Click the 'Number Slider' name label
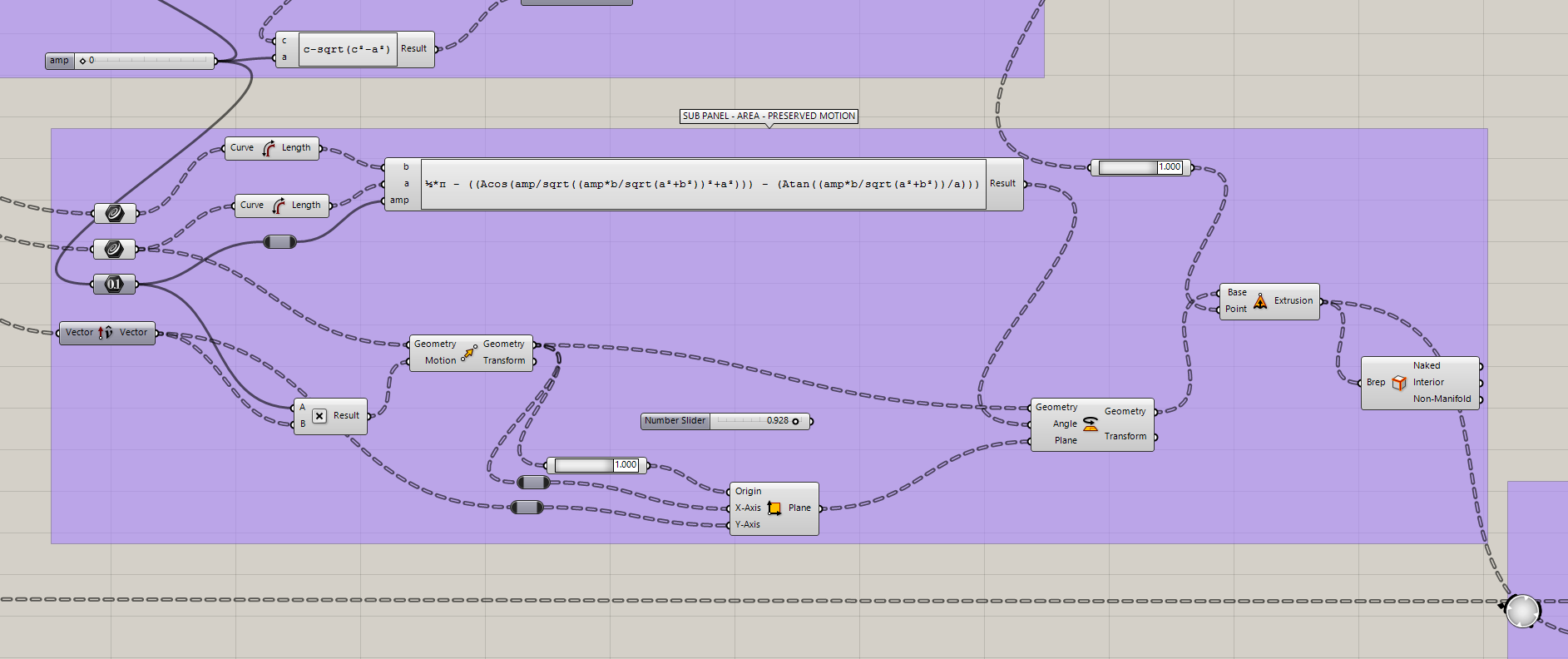 [675, 421]
